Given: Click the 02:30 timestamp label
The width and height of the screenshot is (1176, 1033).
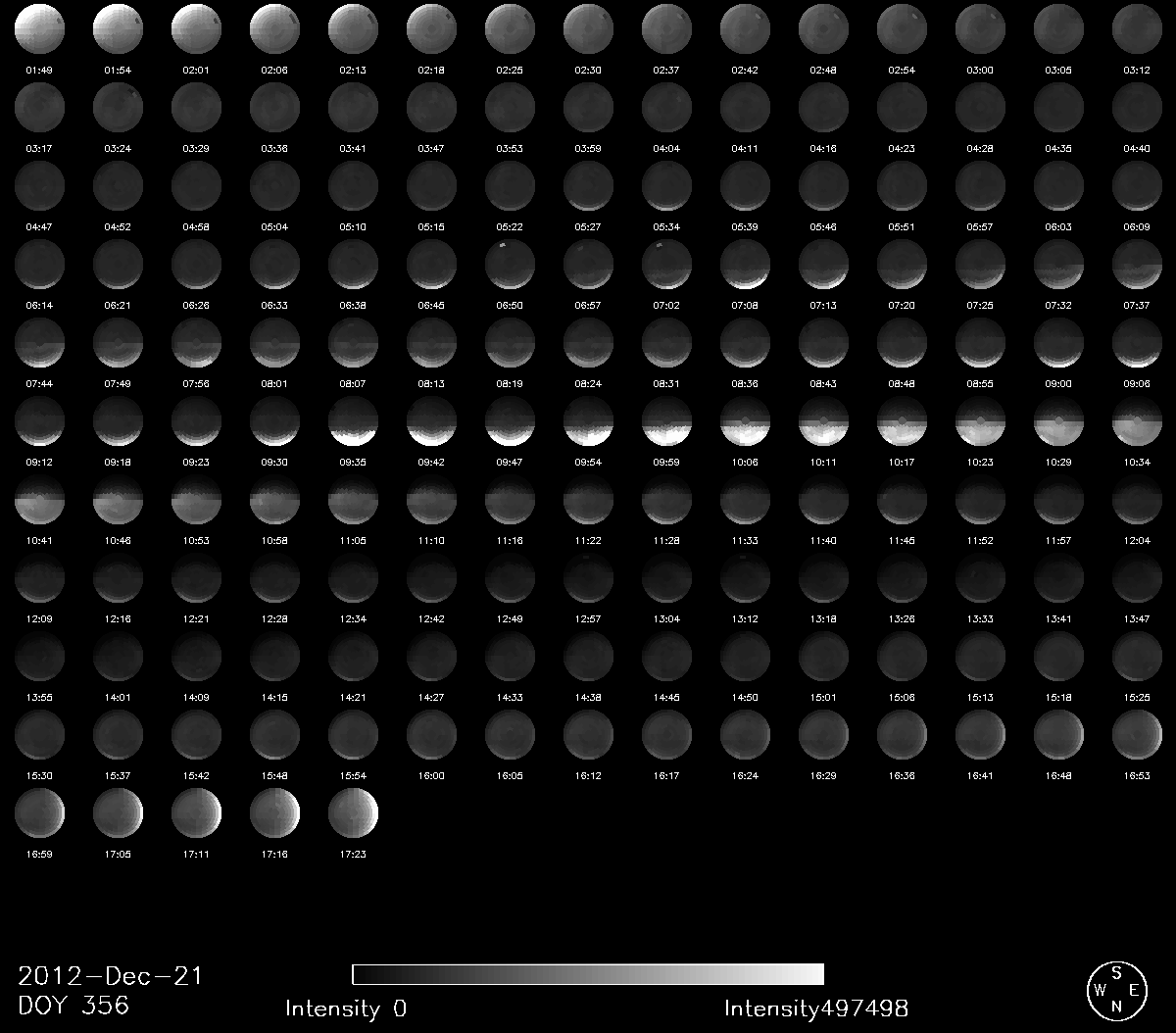Looking at the screenshot, I should click(x=588, y=71).
